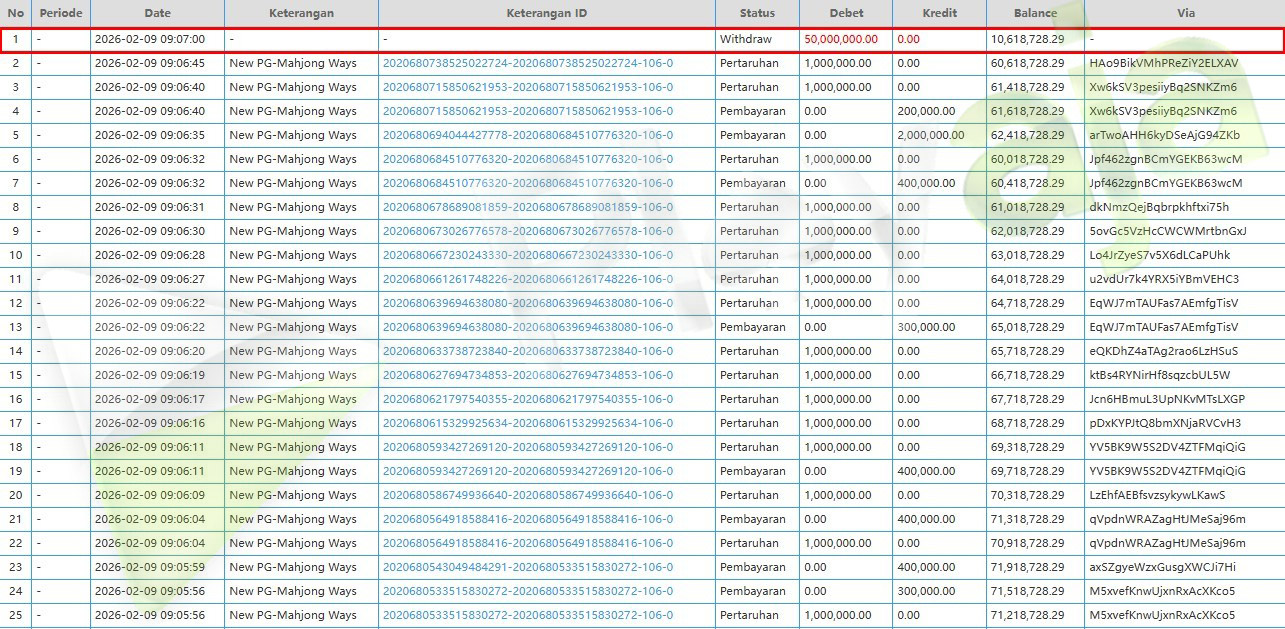Click the Debet column header
Viewport: 1285px width, 629px height.
[x=846, y=13]
